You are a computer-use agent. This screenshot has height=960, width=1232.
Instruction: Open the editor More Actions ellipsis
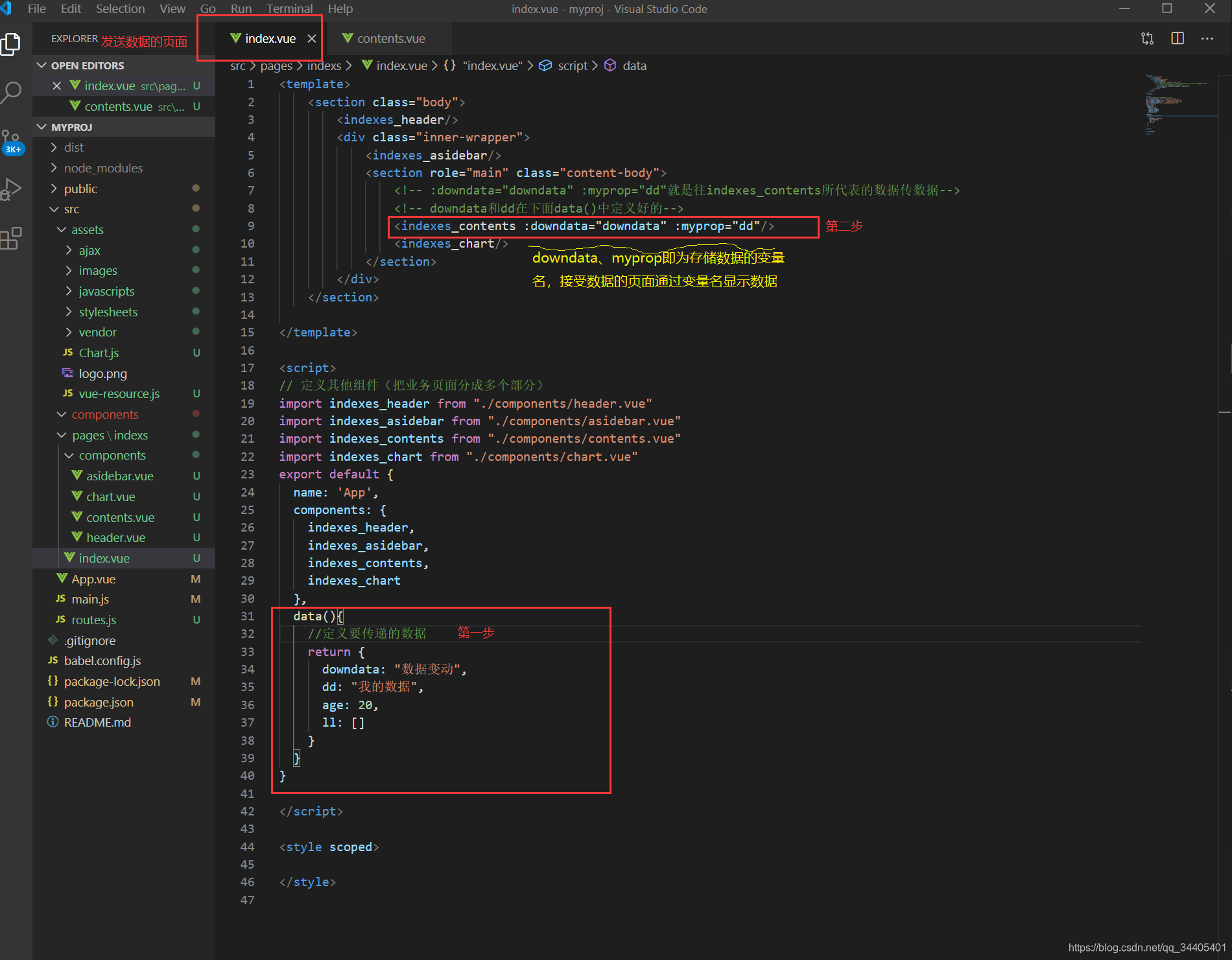pyautogui.click(x=1207, y=38)
